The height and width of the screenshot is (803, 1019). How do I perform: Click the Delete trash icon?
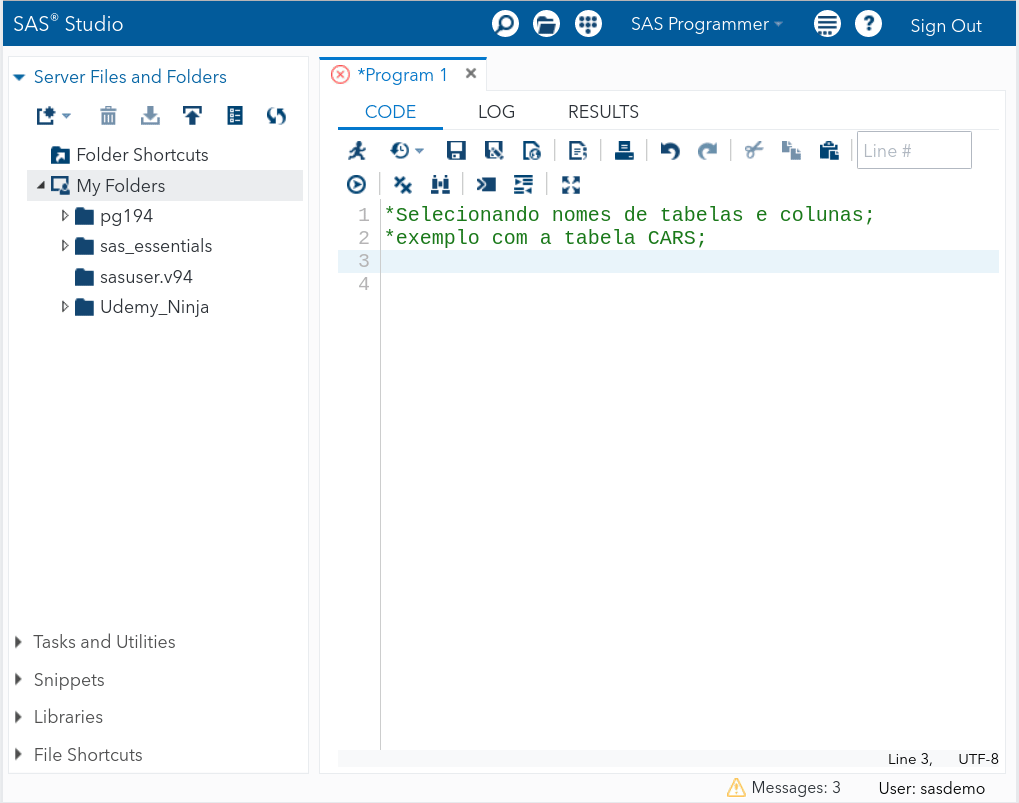(108, 116)
